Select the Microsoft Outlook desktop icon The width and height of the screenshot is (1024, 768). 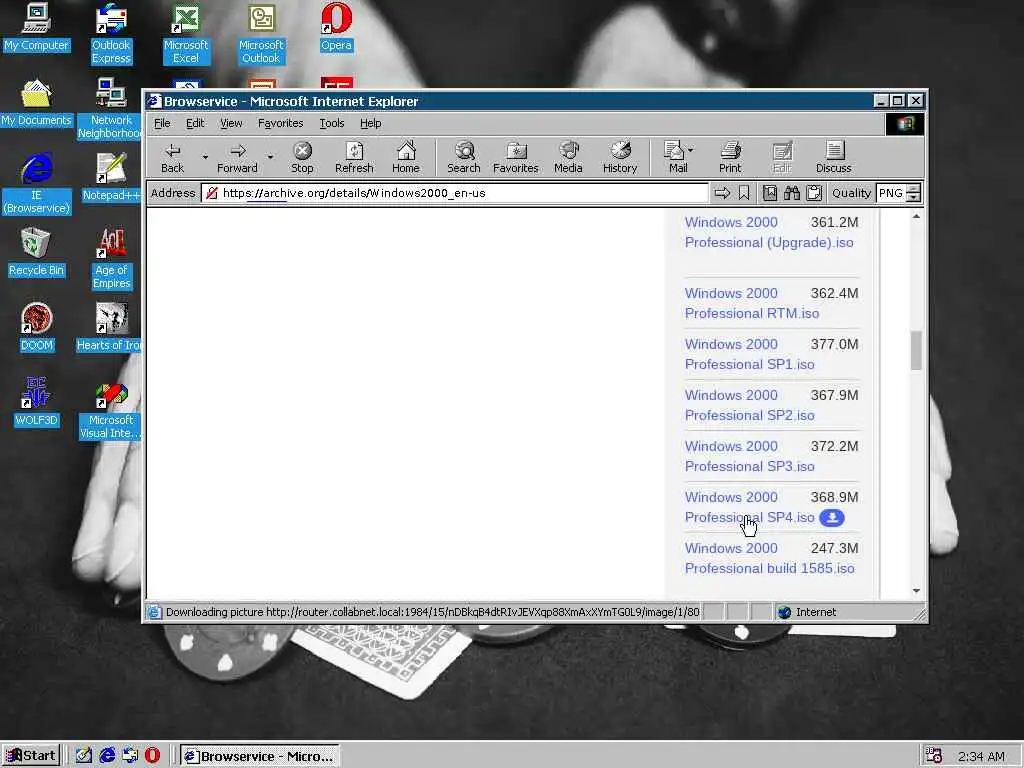tap(261, 34)
